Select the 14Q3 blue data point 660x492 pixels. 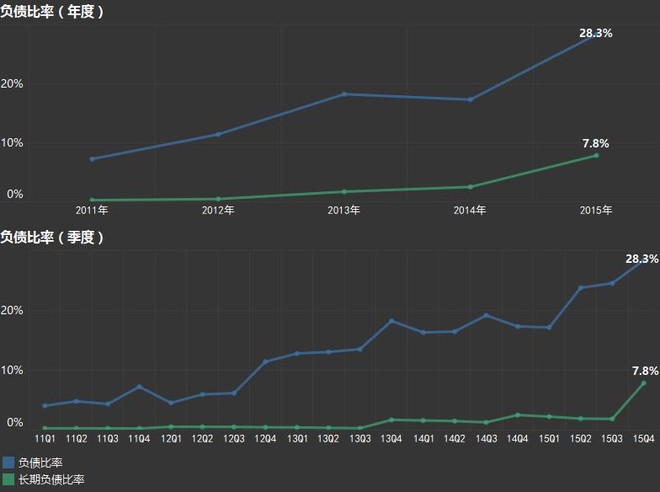486,315
